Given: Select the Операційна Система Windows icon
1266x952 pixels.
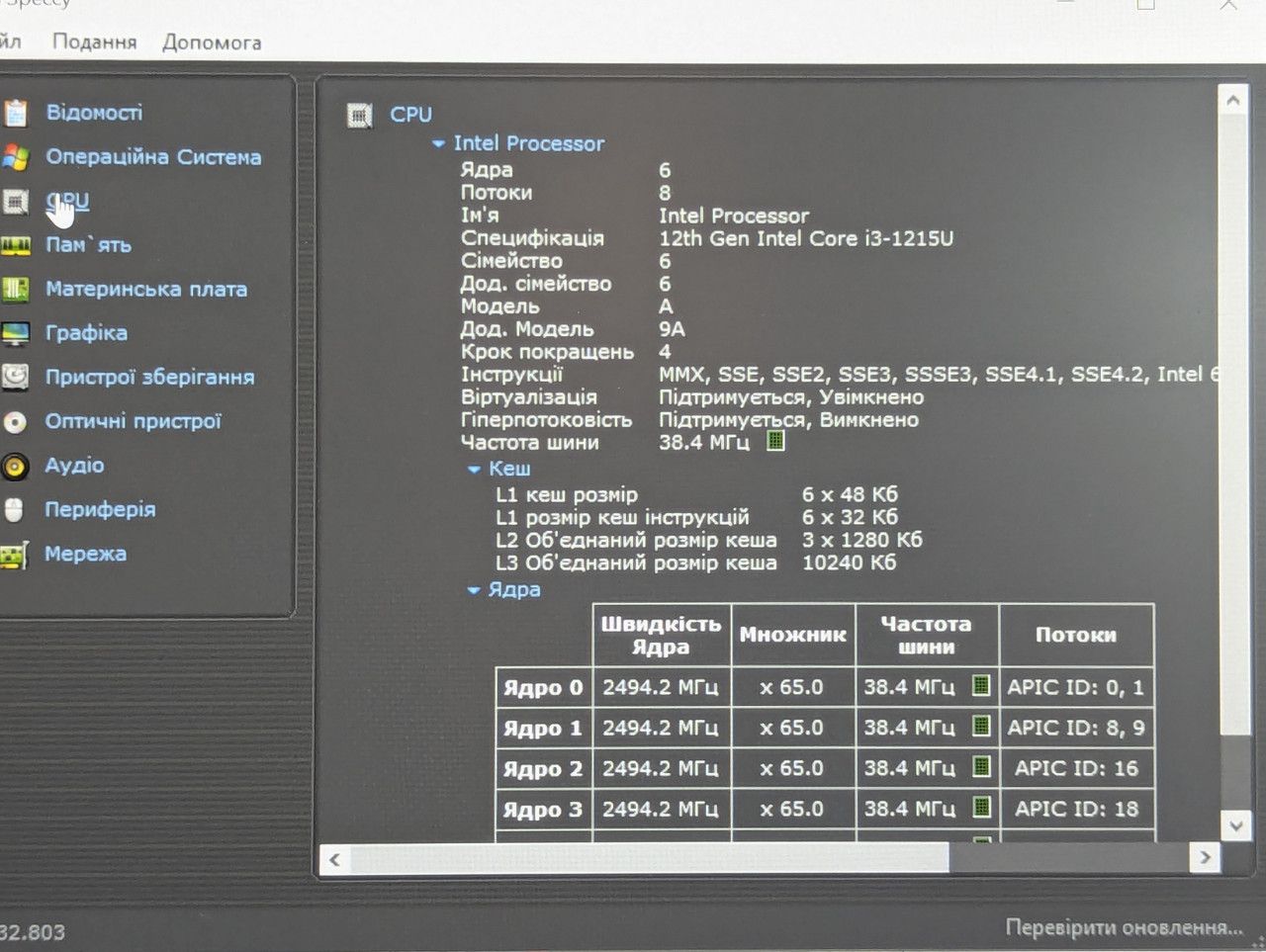Looking at the screenshot, I should [x=14, y=157].
